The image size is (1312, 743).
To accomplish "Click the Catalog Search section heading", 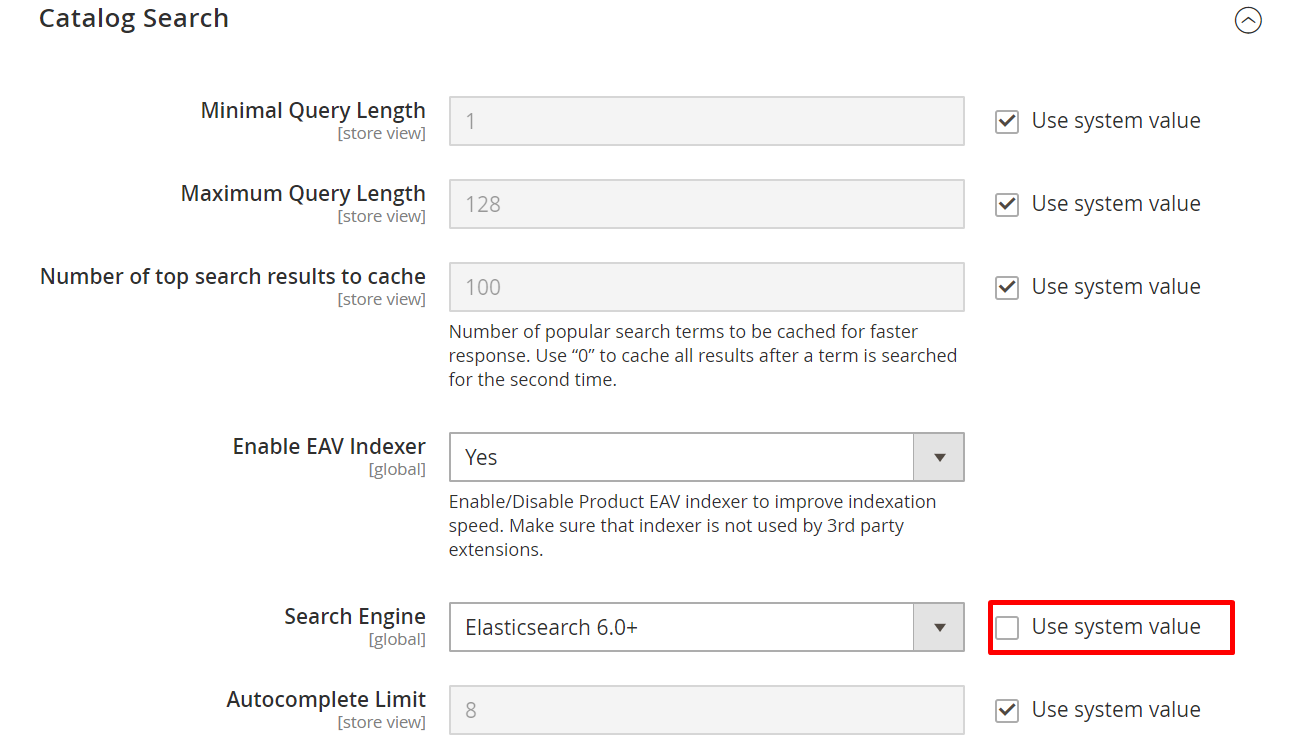I will click(x=133, y=18).
